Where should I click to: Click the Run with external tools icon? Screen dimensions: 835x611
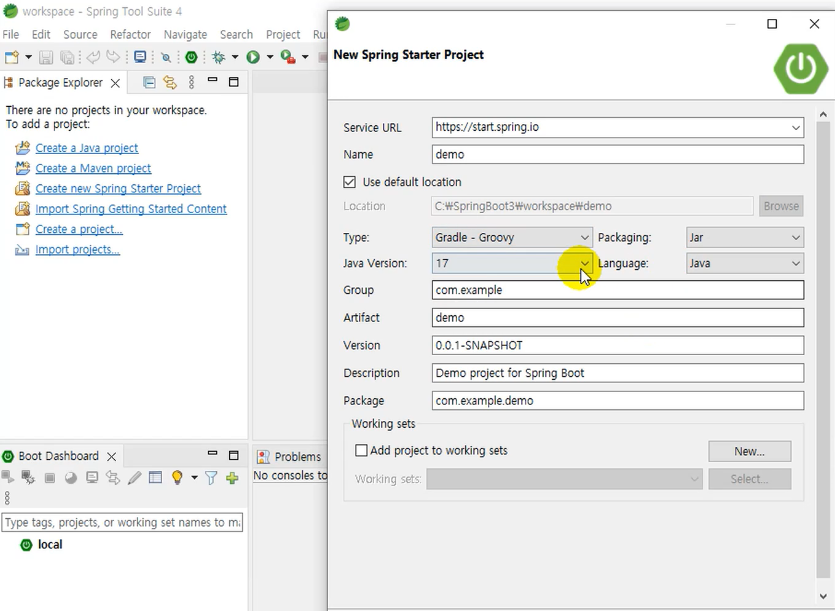[288, 57]
